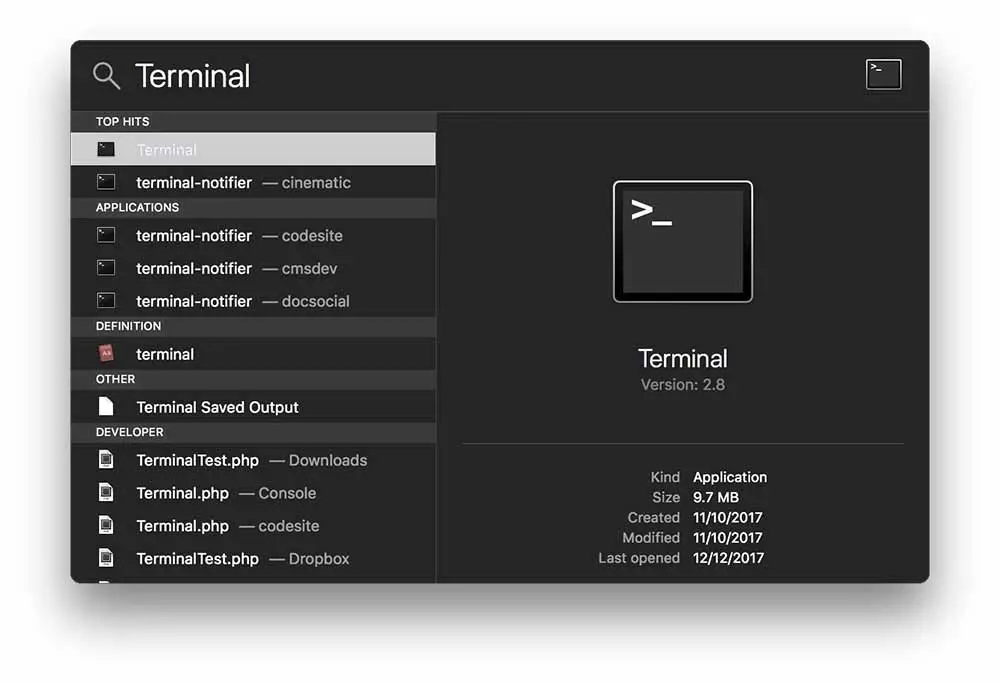Click the icon next to terminal-notifier cinematic
This screenshot has width=1000, height=684.
(x=106, y=182)
